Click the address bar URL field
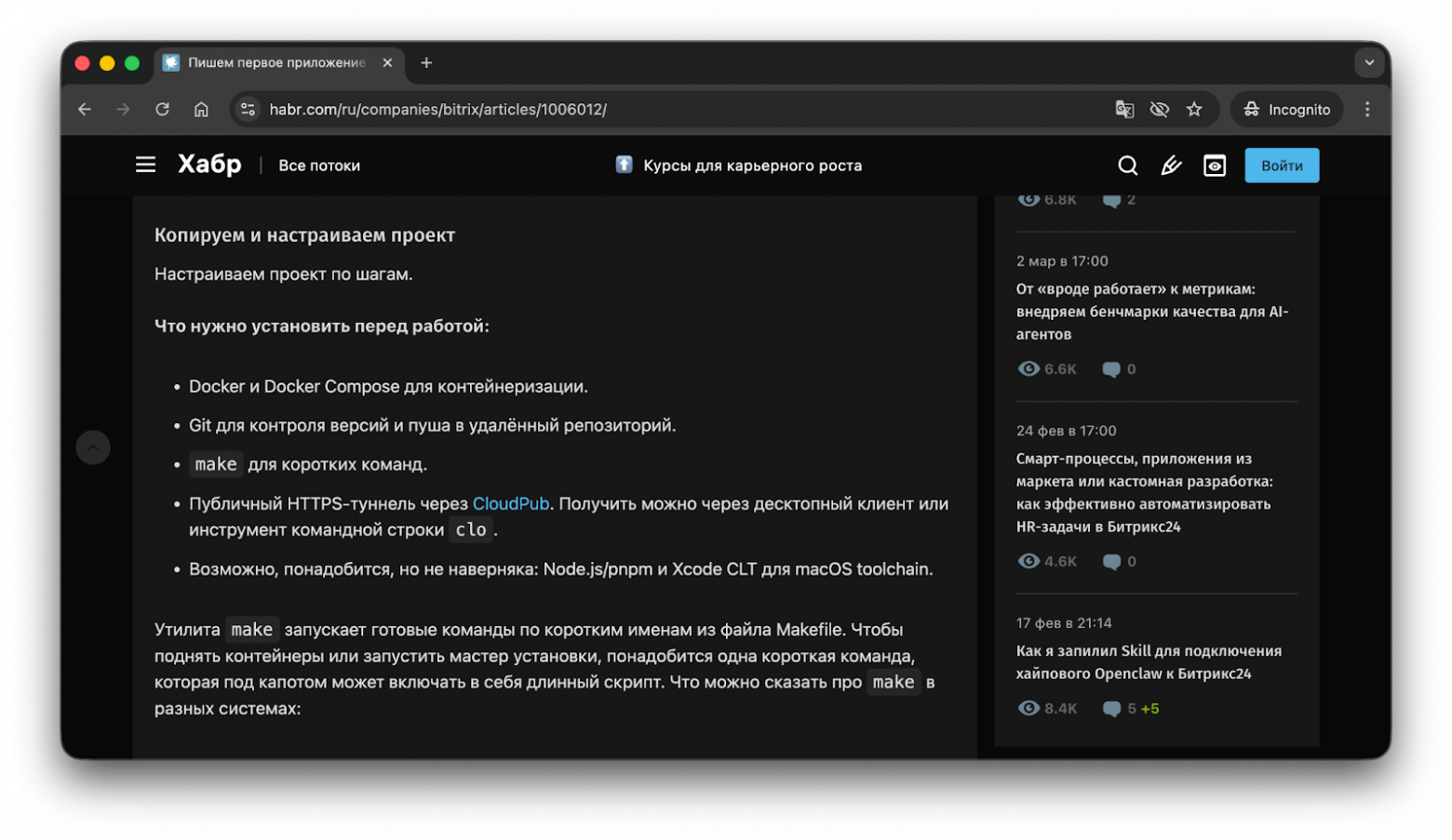Viewport: 1452px width, 840px height. coord(437,109)
